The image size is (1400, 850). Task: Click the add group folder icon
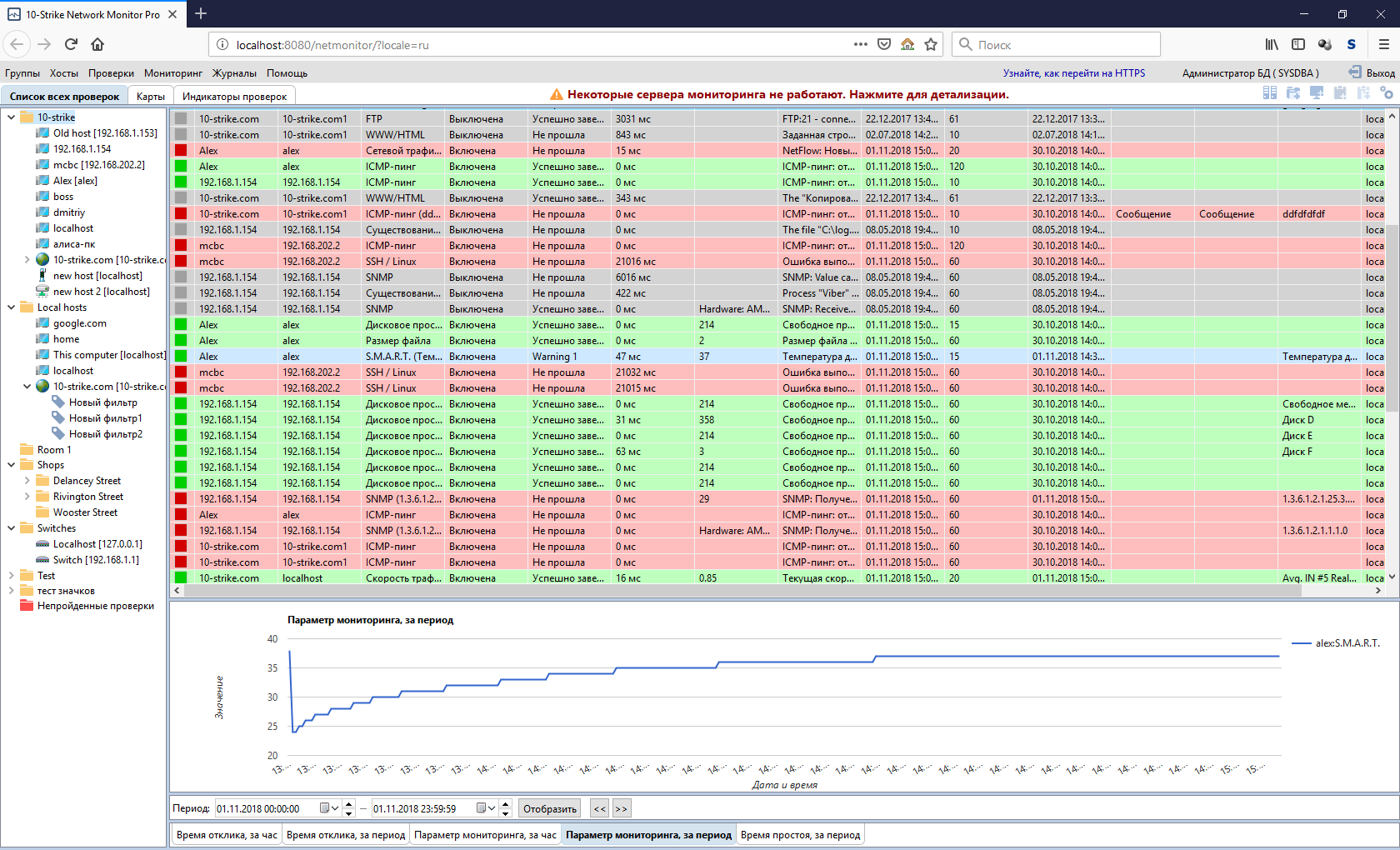pyautogui.click(x=1292, y=93)
